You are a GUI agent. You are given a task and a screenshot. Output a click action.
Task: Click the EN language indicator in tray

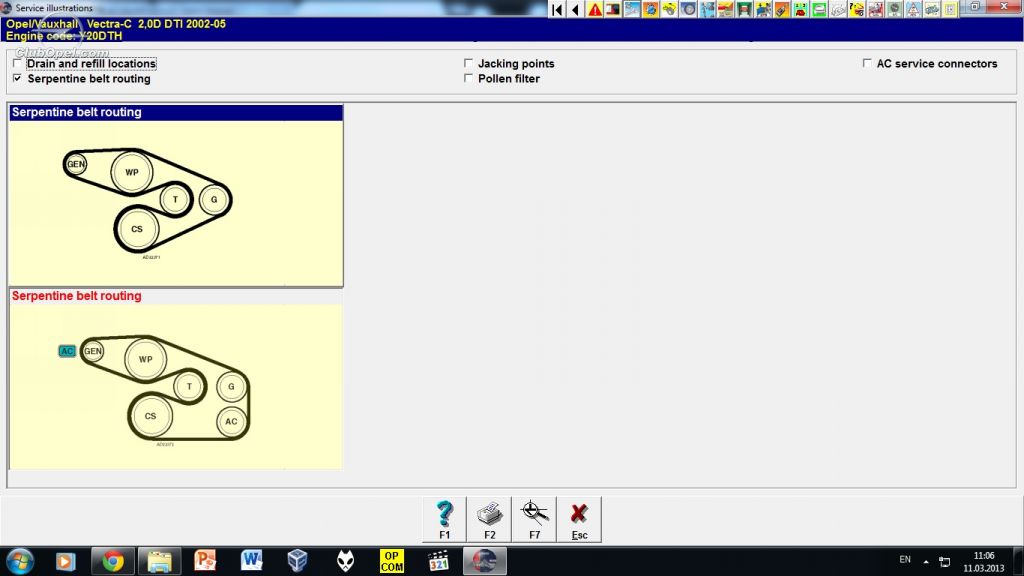click(x=905, y=560)
